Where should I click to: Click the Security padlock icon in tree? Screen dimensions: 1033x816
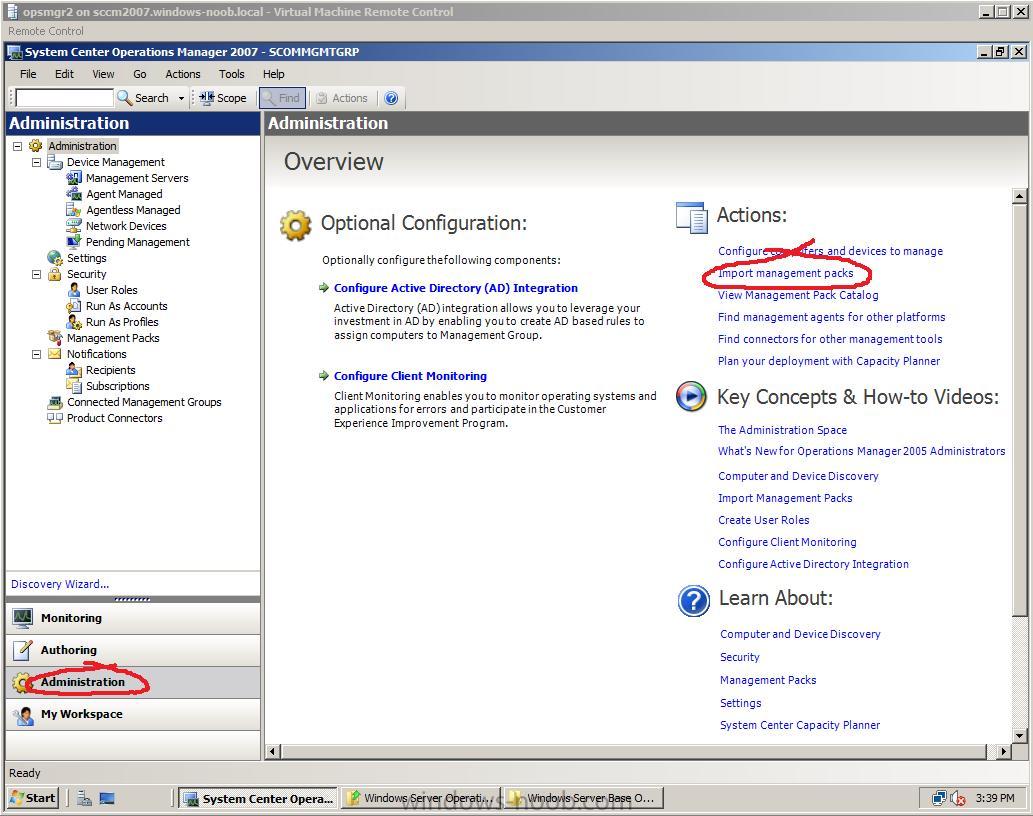click(x=55, y=274)
